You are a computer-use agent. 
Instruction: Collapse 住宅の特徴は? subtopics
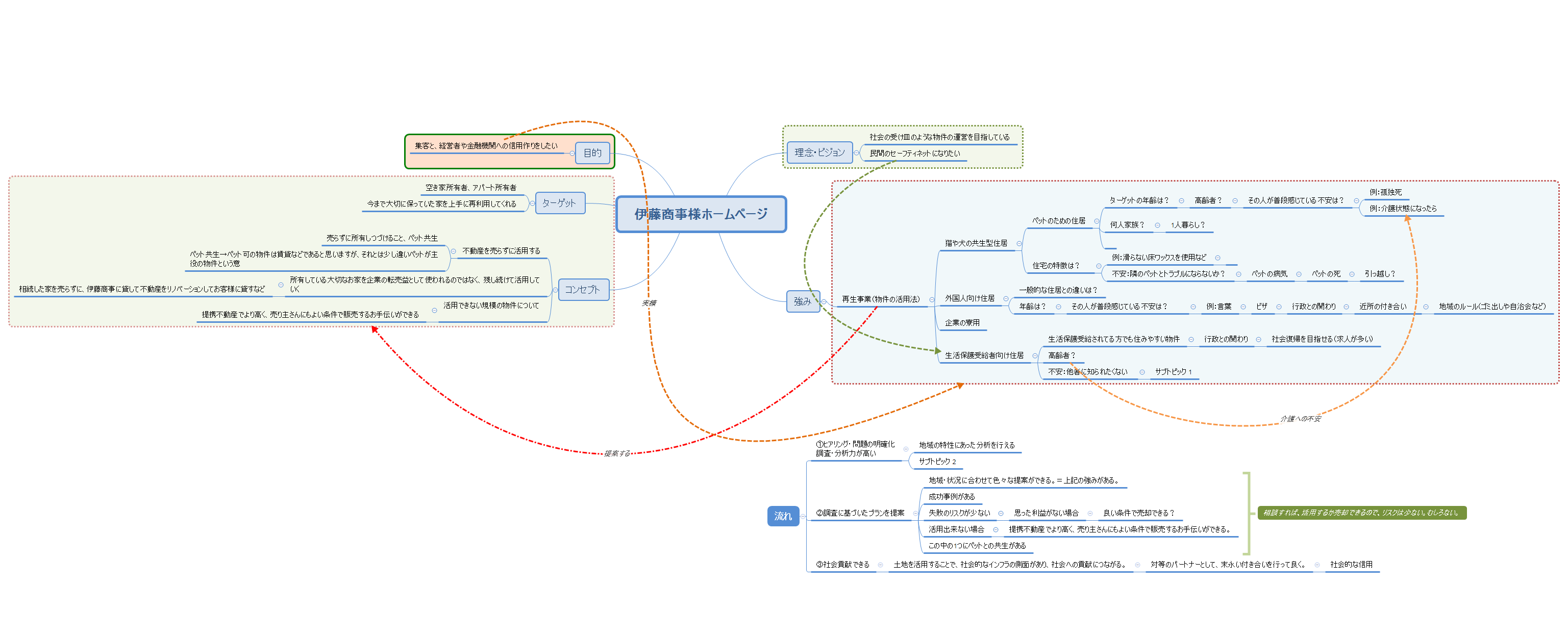tap(1098, 266)
